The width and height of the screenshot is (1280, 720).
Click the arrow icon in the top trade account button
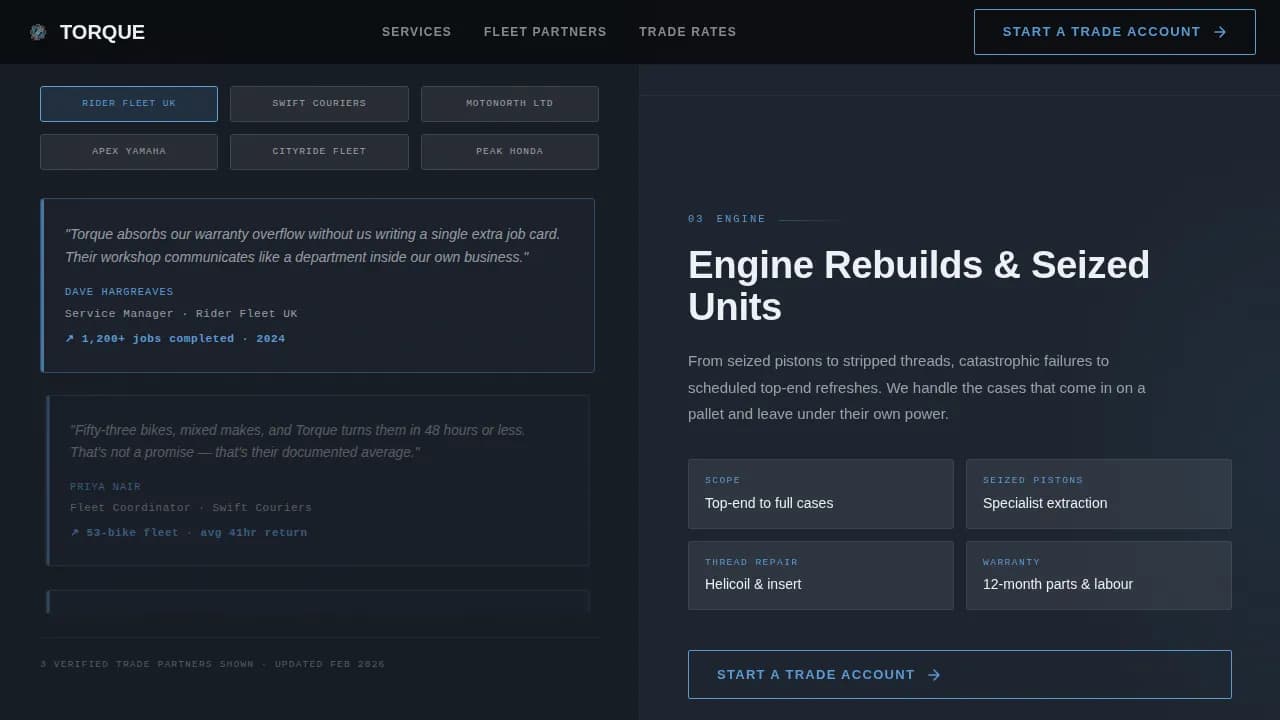click(1220, 31)
